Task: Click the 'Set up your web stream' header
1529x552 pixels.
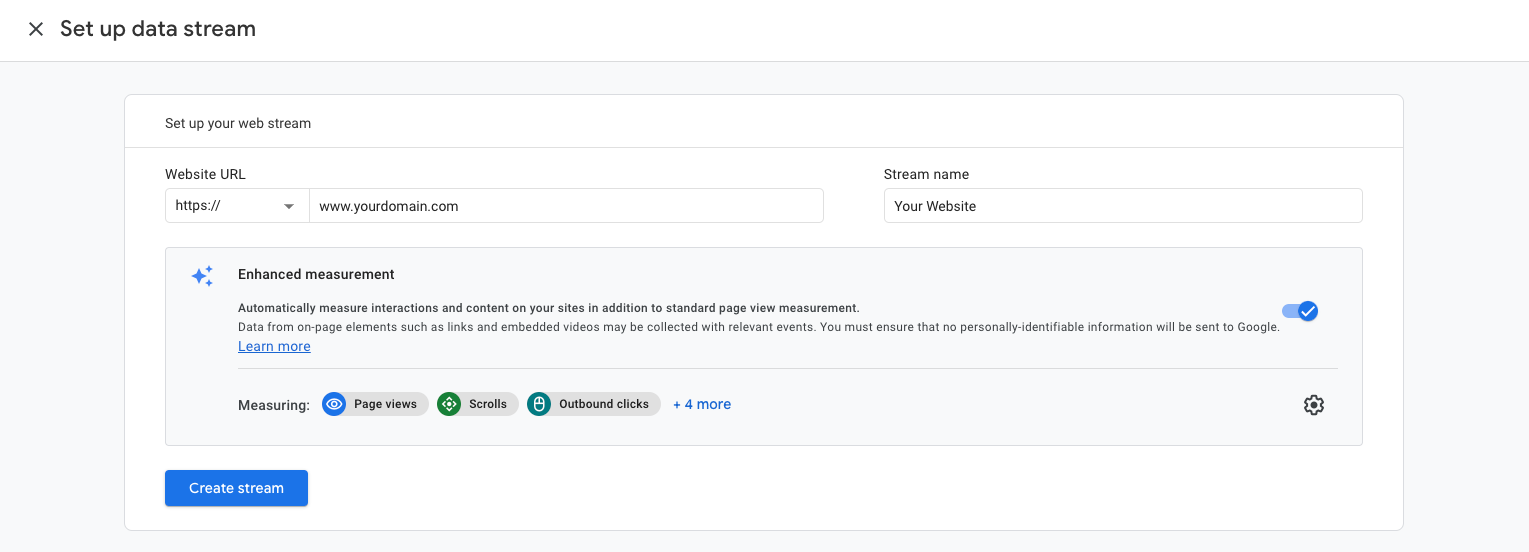Action: click(x=238, y=123)
